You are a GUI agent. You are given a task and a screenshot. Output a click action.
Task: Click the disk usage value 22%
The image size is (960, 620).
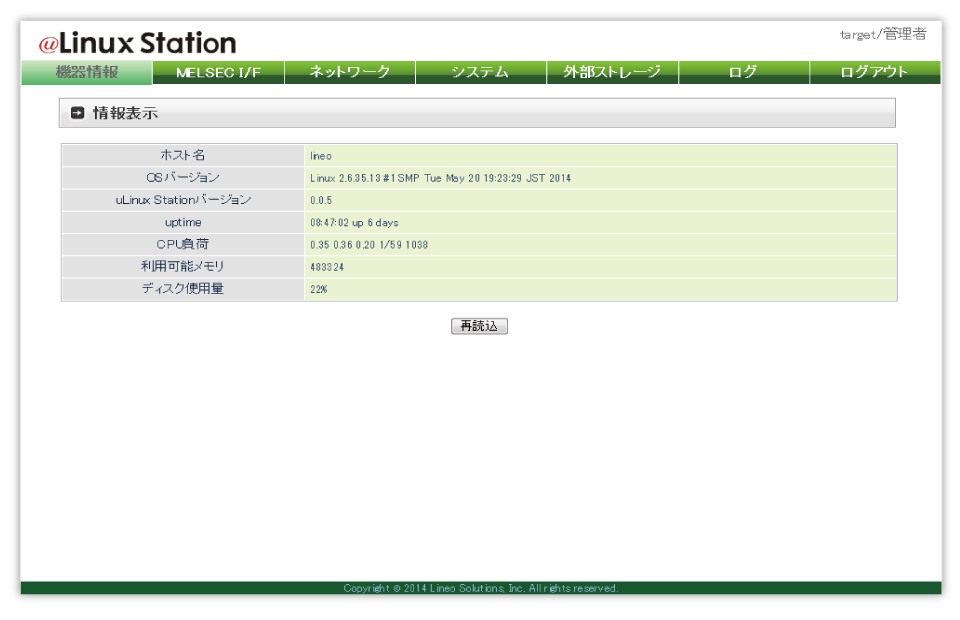[319, 289]
